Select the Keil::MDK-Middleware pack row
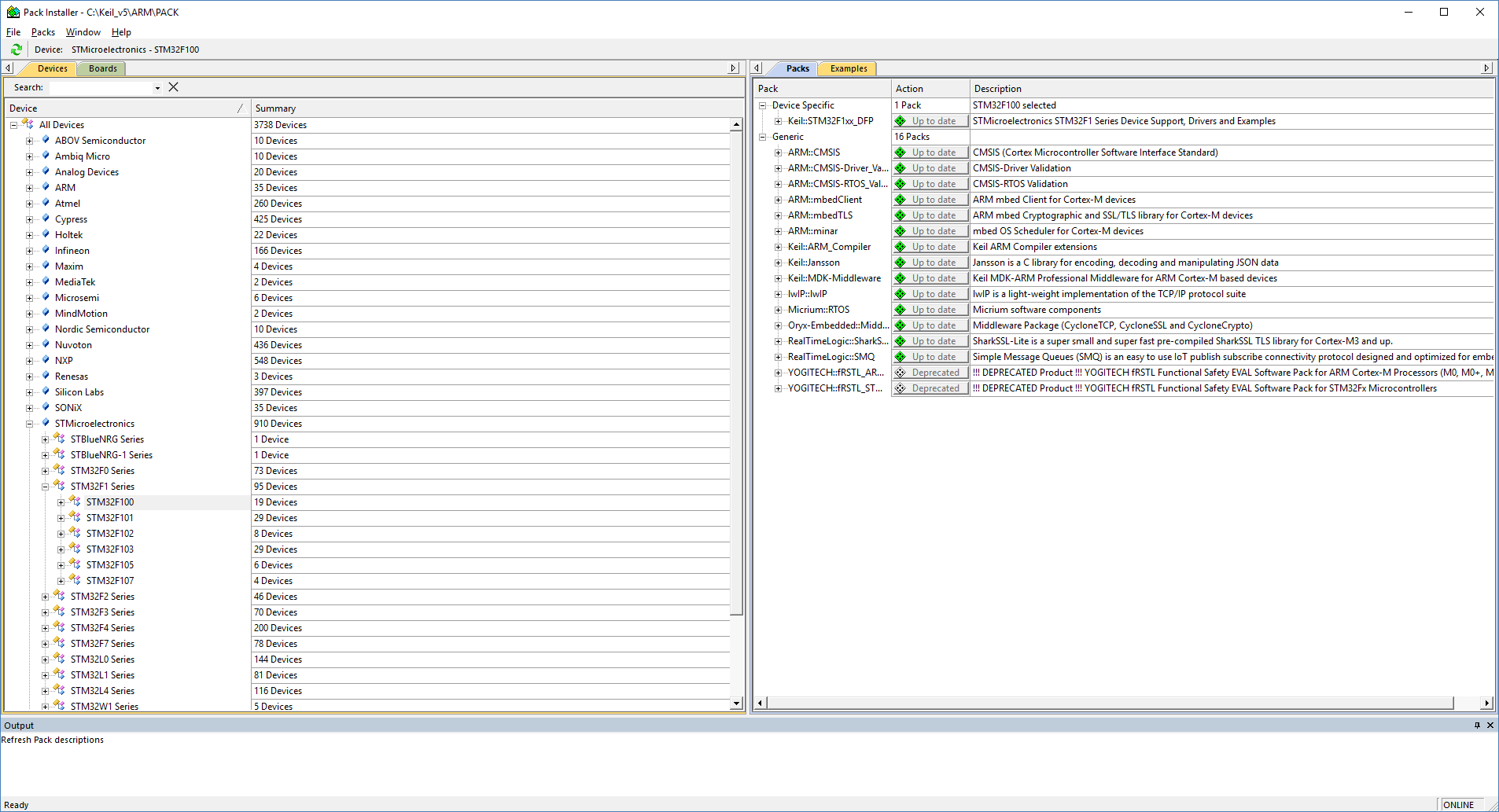 coord(834,278)
